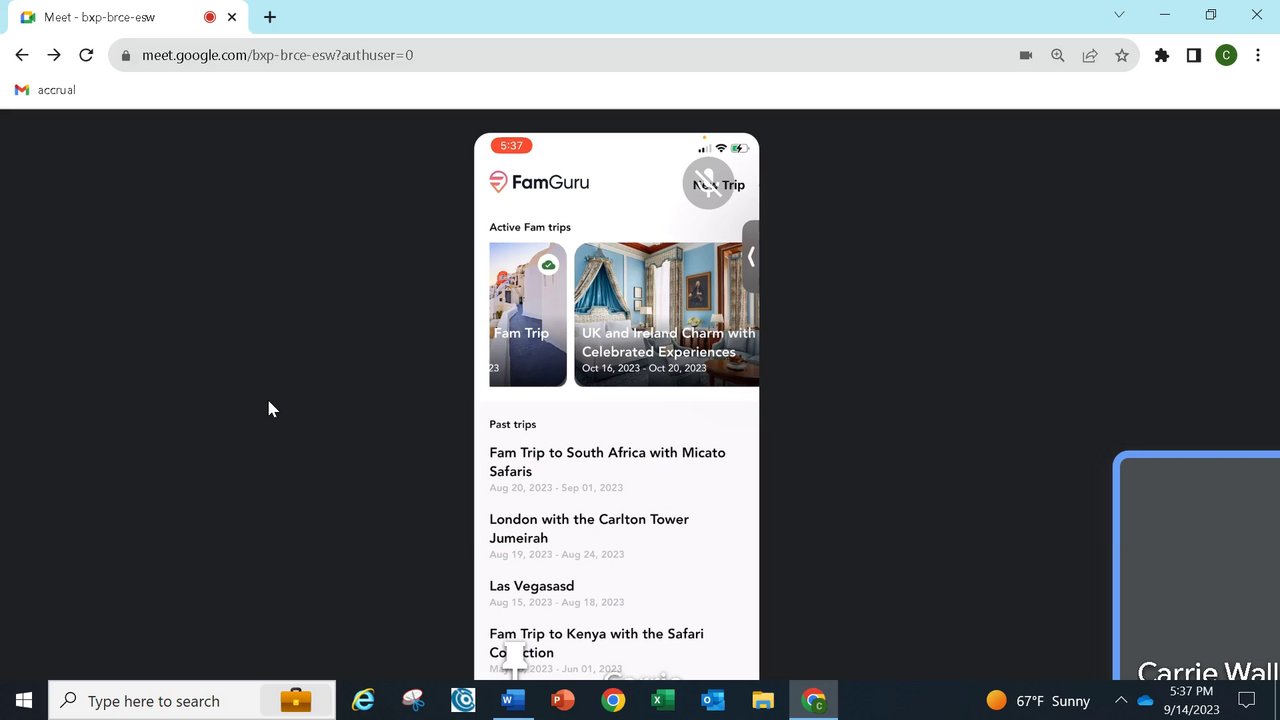Reload the Meet page
This screenshot has height=720, width=1280.
[86, 55]
